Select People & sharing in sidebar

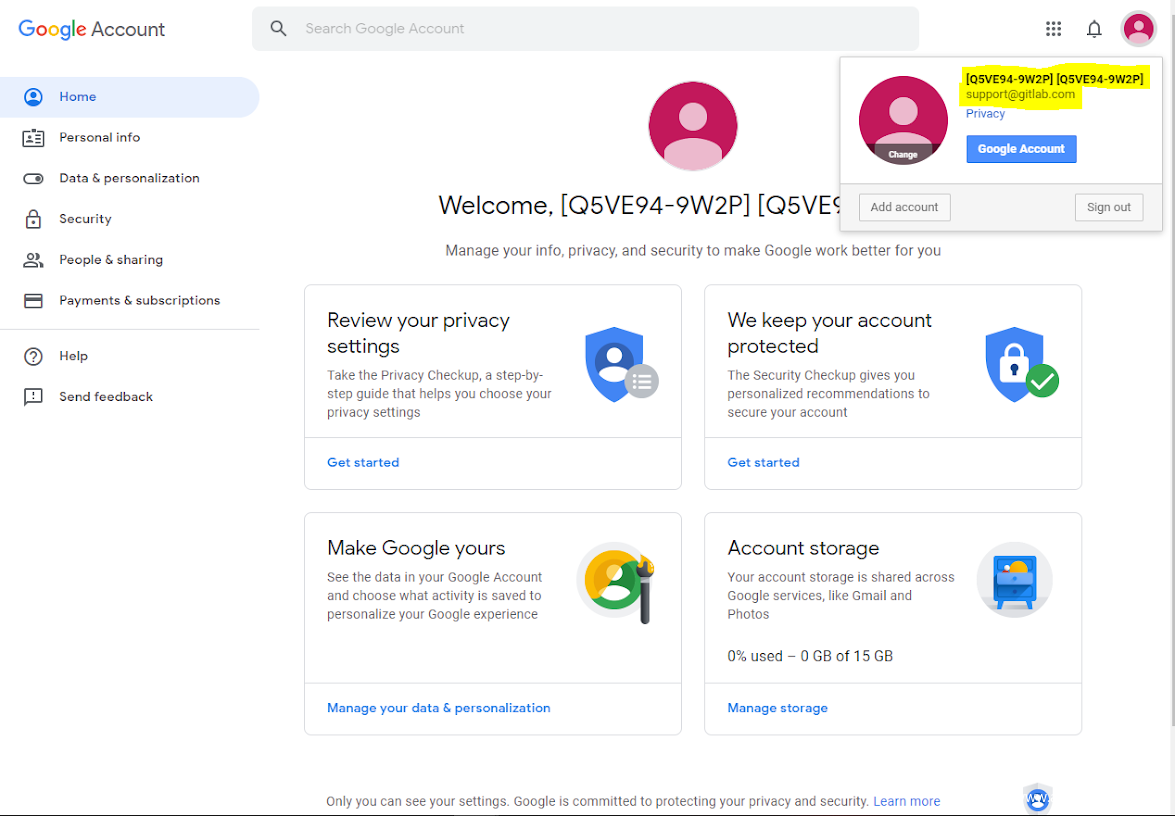coord(110,260)
